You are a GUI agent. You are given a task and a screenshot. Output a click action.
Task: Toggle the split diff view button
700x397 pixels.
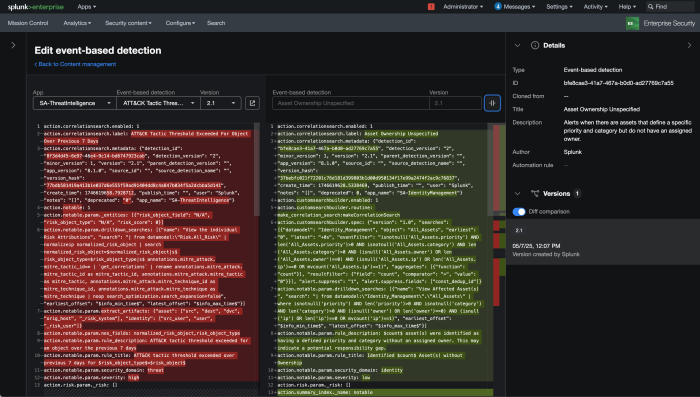point(492,103)
